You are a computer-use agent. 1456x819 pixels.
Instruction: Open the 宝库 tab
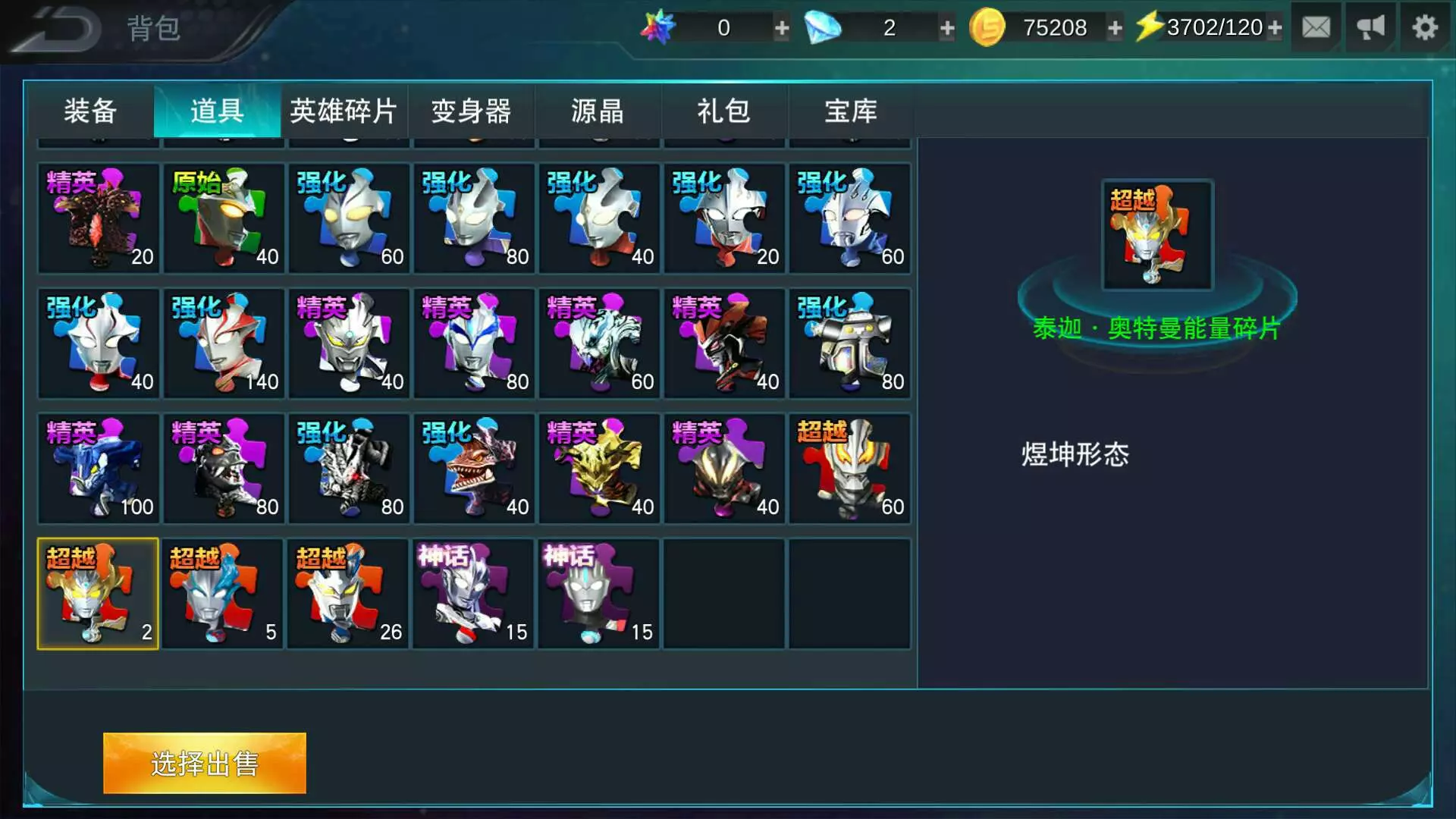pos(851,111)
